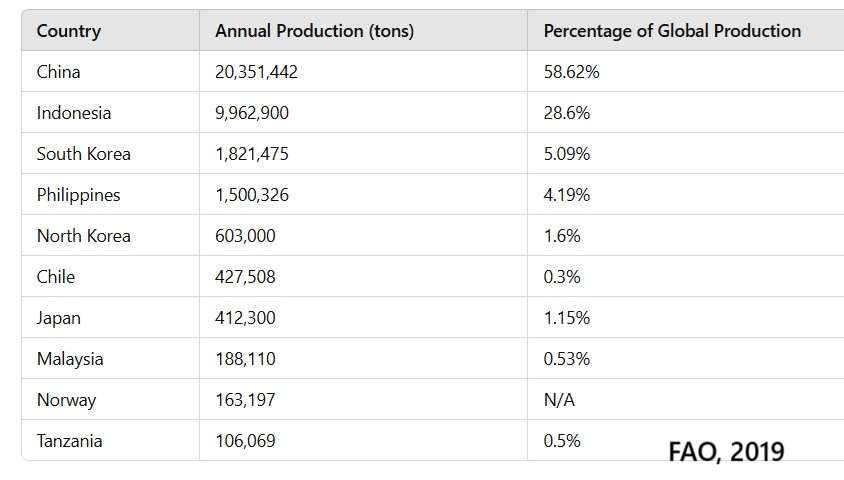844x480 pixels.
Task: Click the Country column header
Action: (x=69, y=31)
